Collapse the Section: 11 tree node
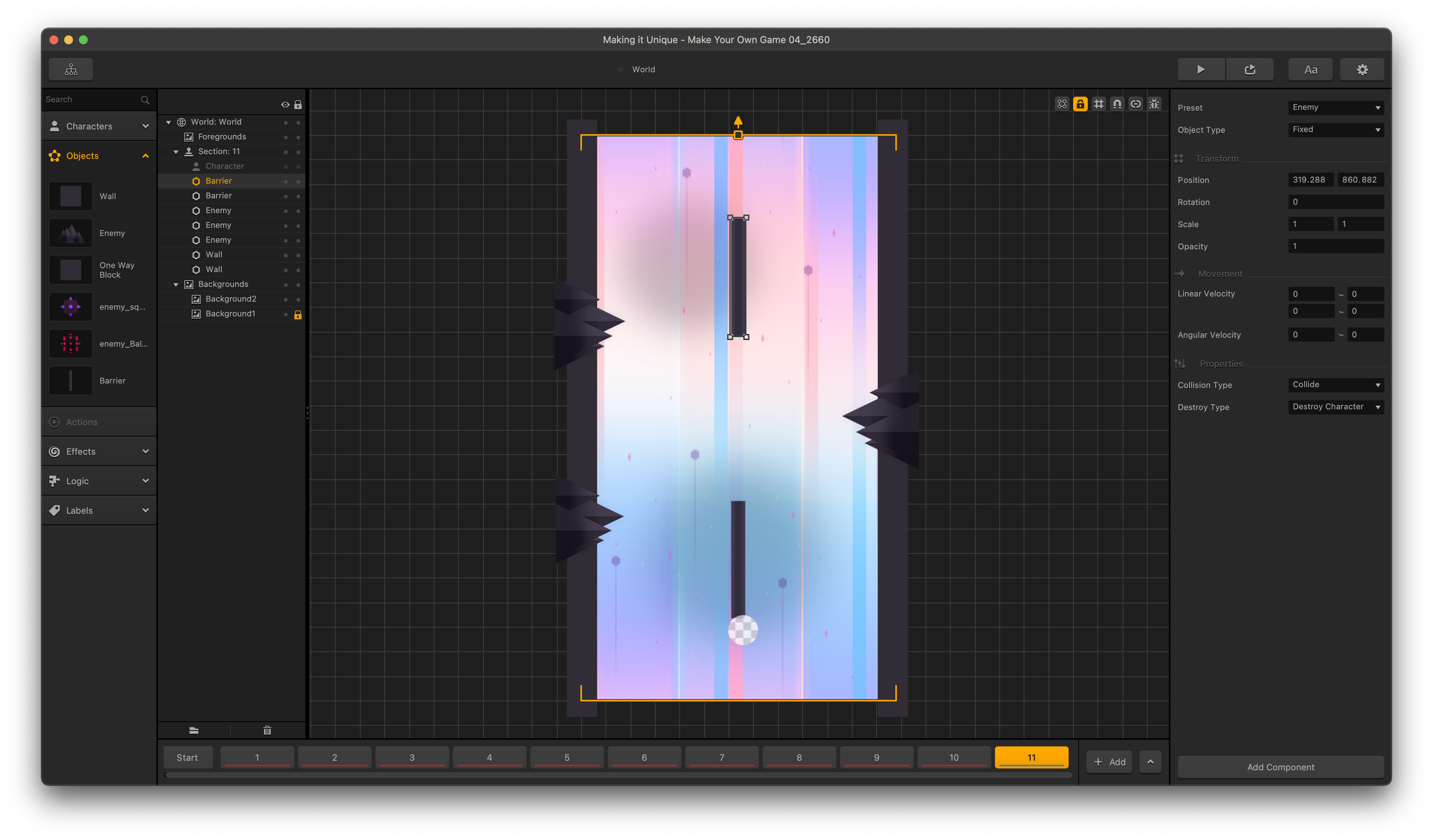The image size is (1433, 840). tap(176, 152)
